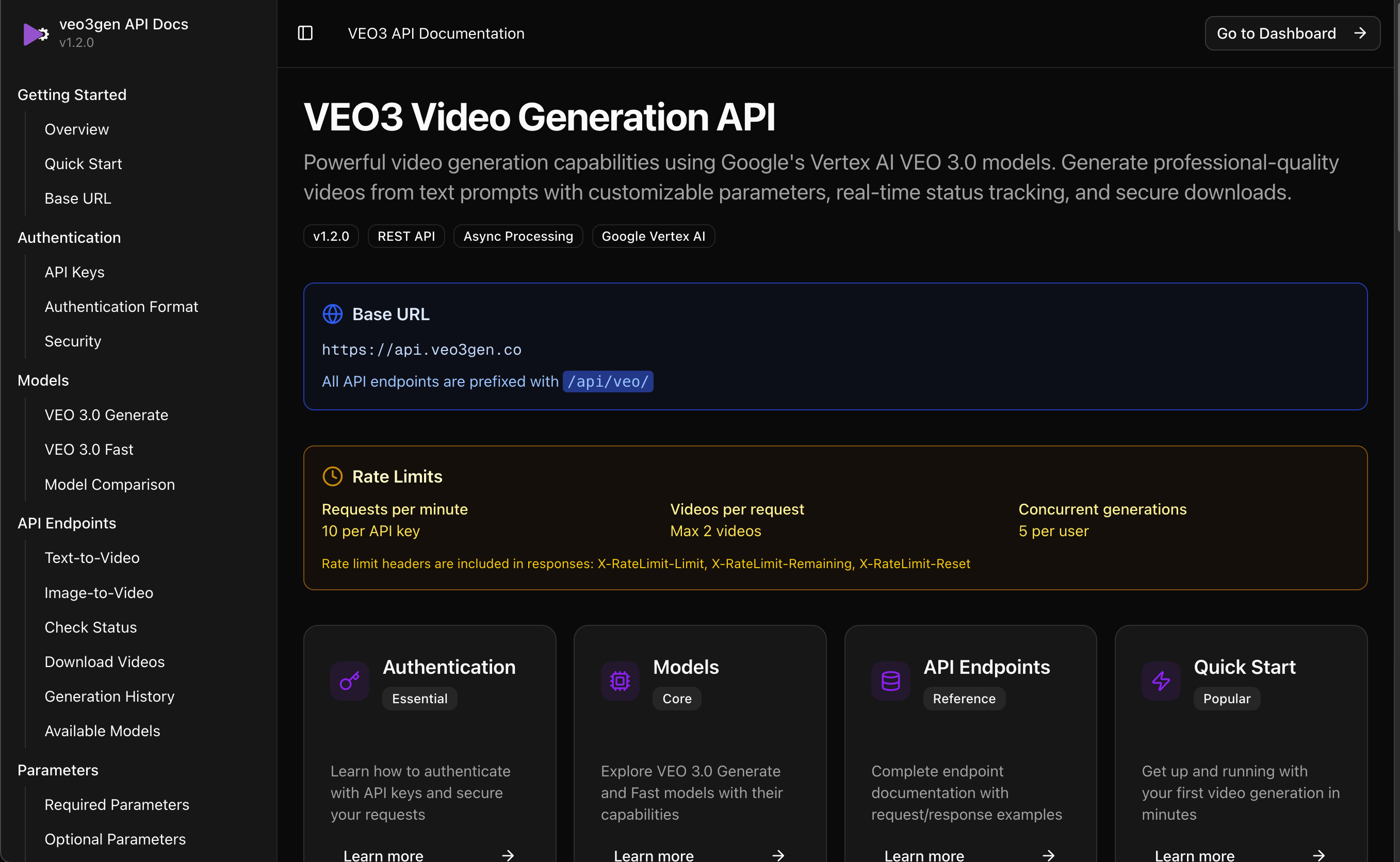This screenshot has height=862, width=1400.
Task: Click the API Endpoints database icon
Action: (x=890, y=681)
